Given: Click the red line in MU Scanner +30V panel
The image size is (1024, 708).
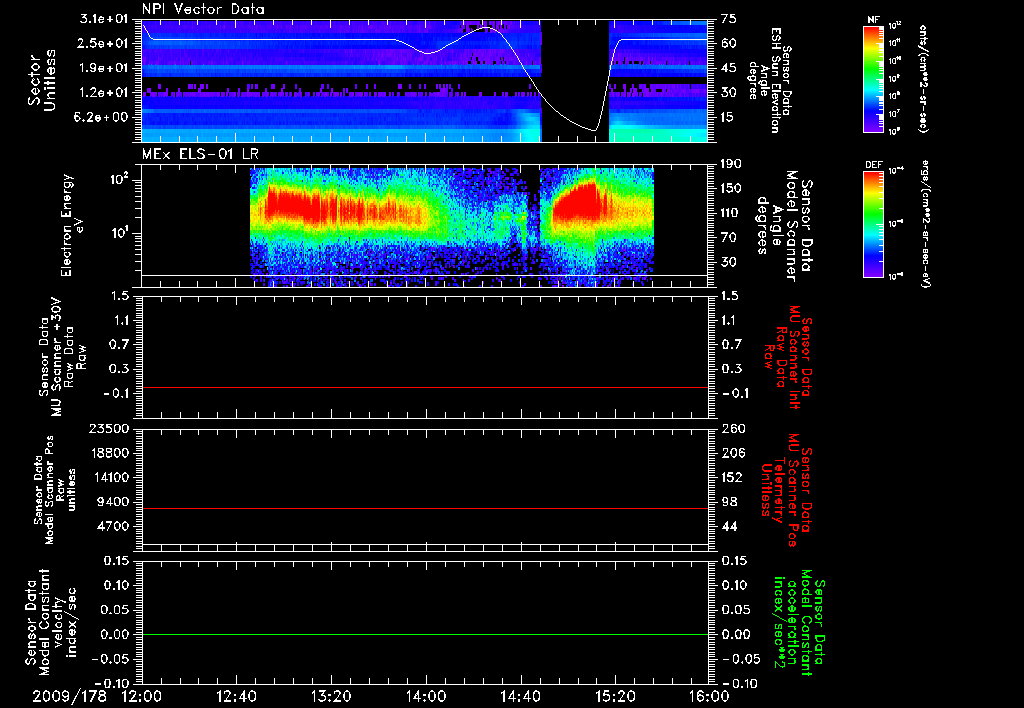Looking at the screenshot, I should point(424,387).
